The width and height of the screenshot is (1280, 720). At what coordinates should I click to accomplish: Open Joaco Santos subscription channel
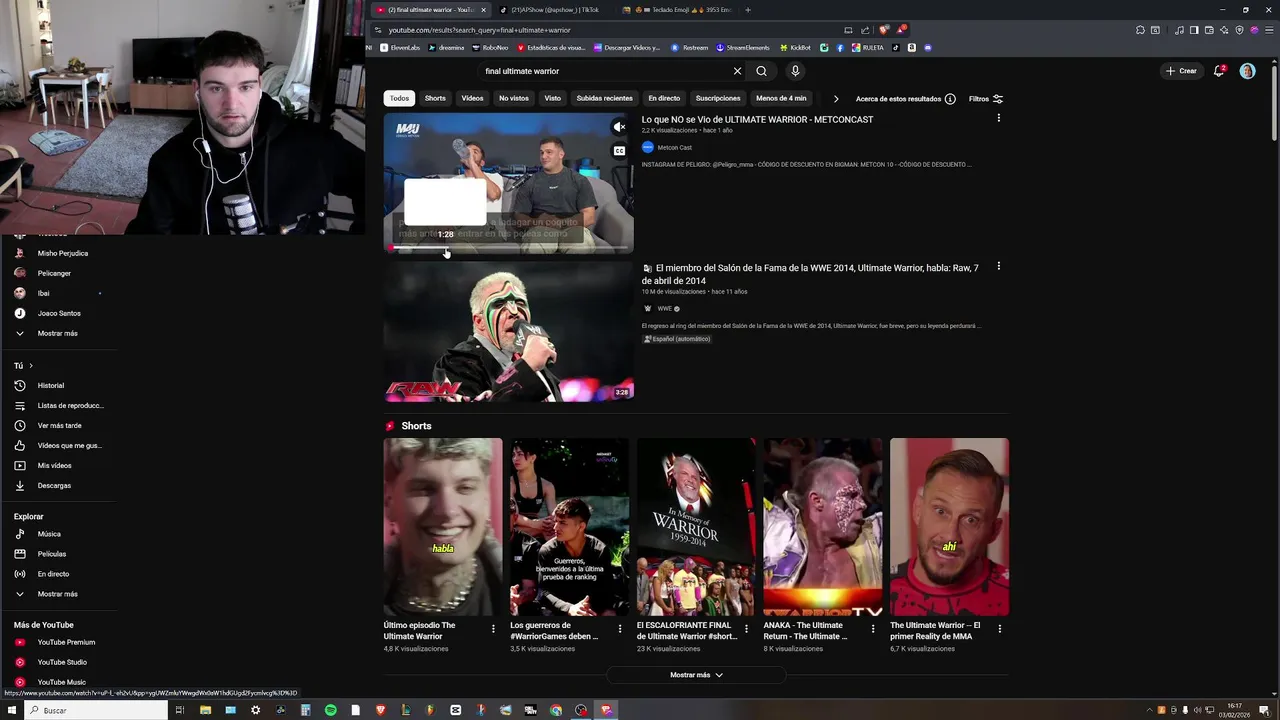58,313
